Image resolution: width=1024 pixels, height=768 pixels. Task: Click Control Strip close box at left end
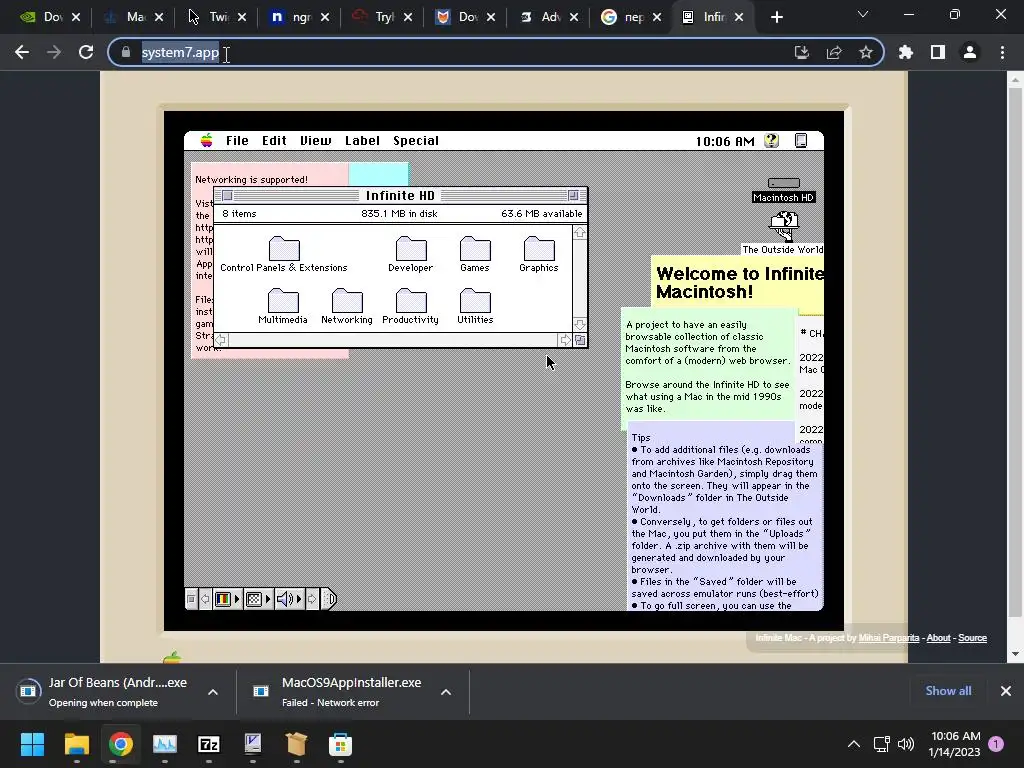coord(191,599)
